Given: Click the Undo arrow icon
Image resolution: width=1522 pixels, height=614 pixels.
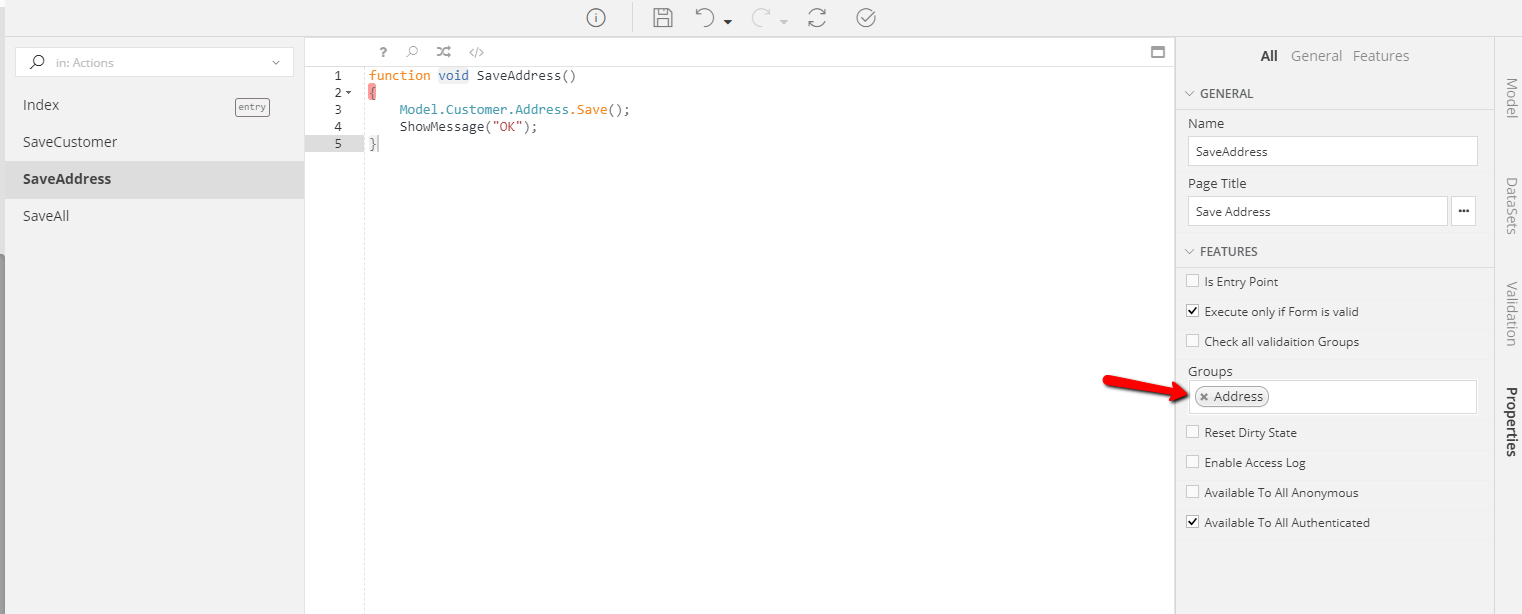Looking at the screenshot, I should 705,18.
